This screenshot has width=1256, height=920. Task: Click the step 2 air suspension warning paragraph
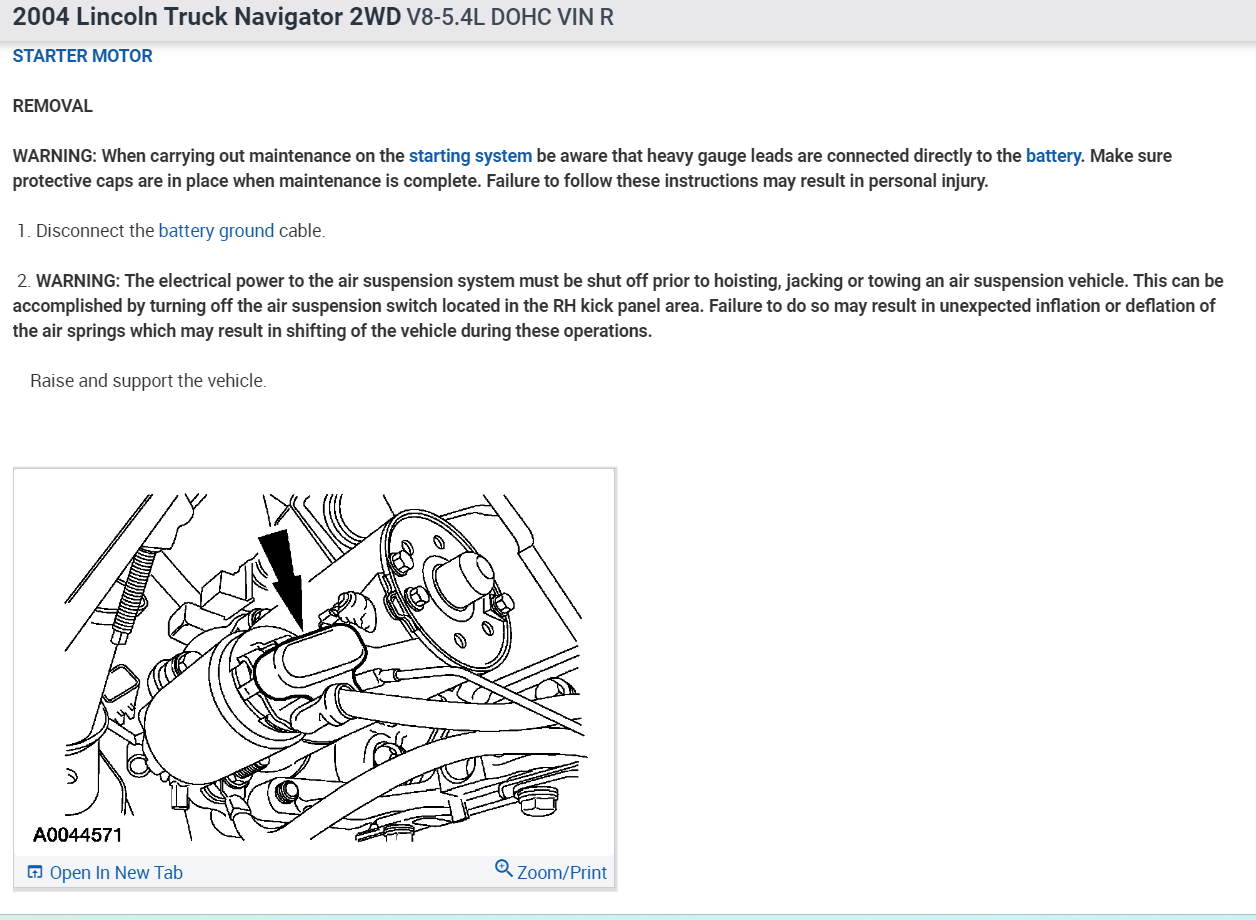618,306
